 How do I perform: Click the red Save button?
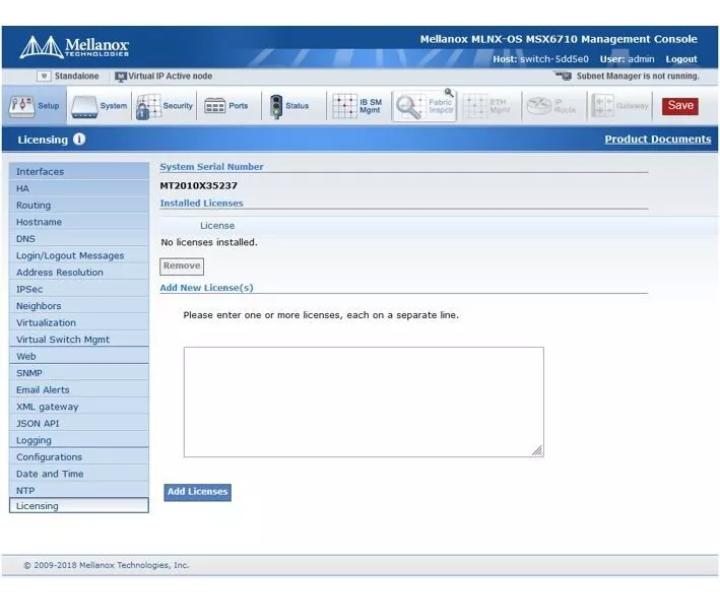[x=680, y=106]
